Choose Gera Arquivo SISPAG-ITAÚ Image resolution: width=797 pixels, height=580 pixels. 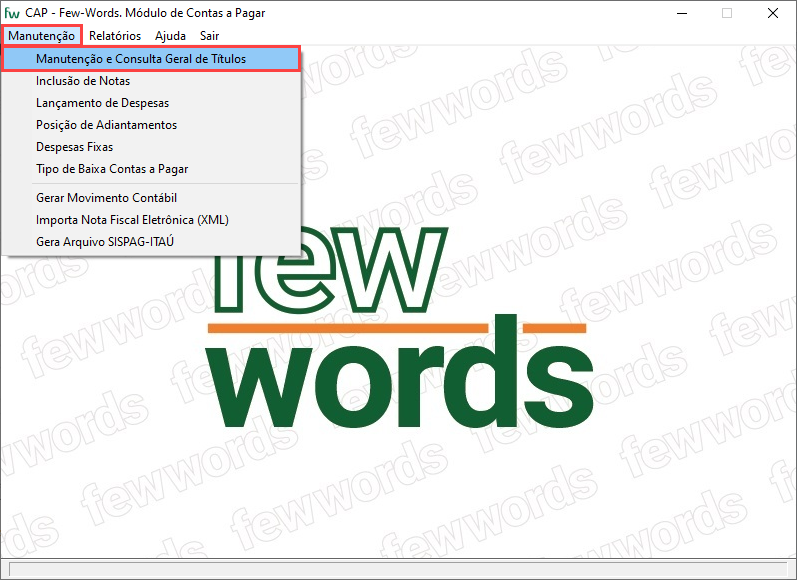point(151,241)
